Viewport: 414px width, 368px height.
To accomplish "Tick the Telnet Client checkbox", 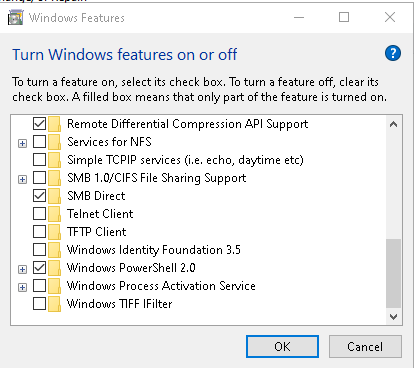I will click(x=39, y=214).
